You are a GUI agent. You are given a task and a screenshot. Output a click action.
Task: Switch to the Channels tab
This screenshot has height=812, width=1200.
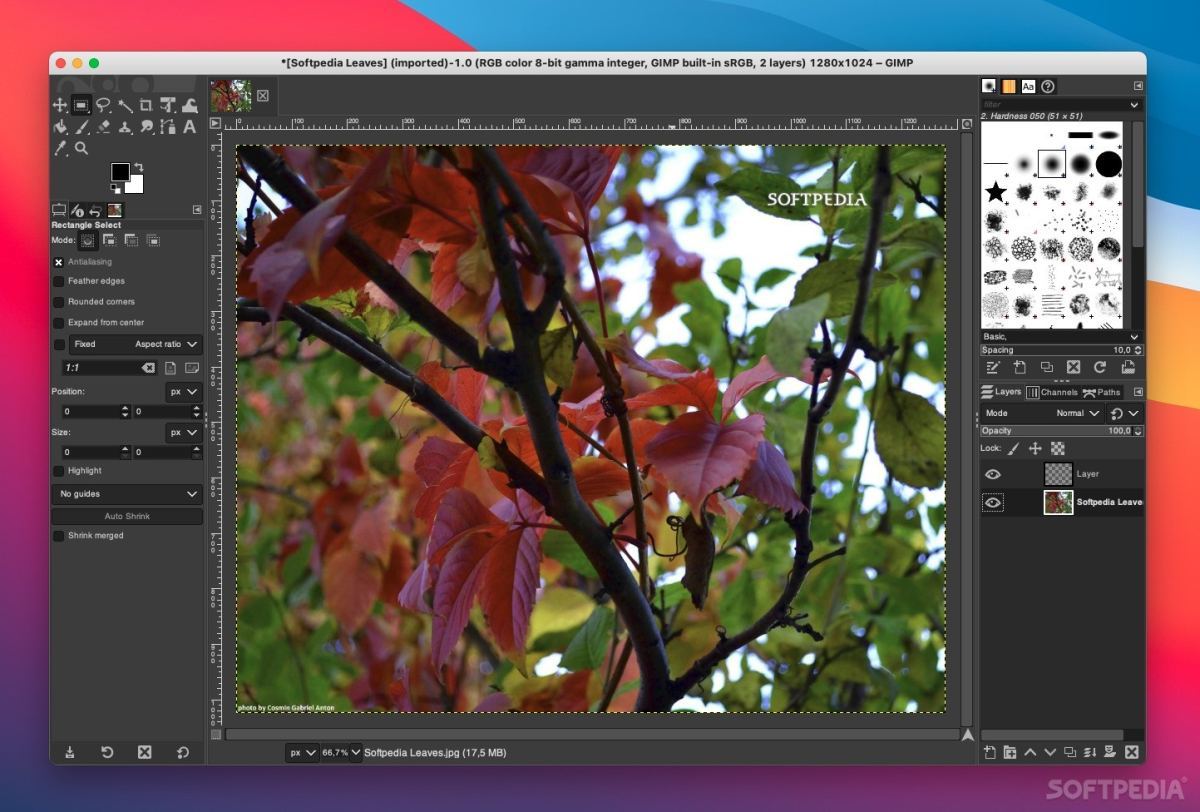[x=1052, y=392]
